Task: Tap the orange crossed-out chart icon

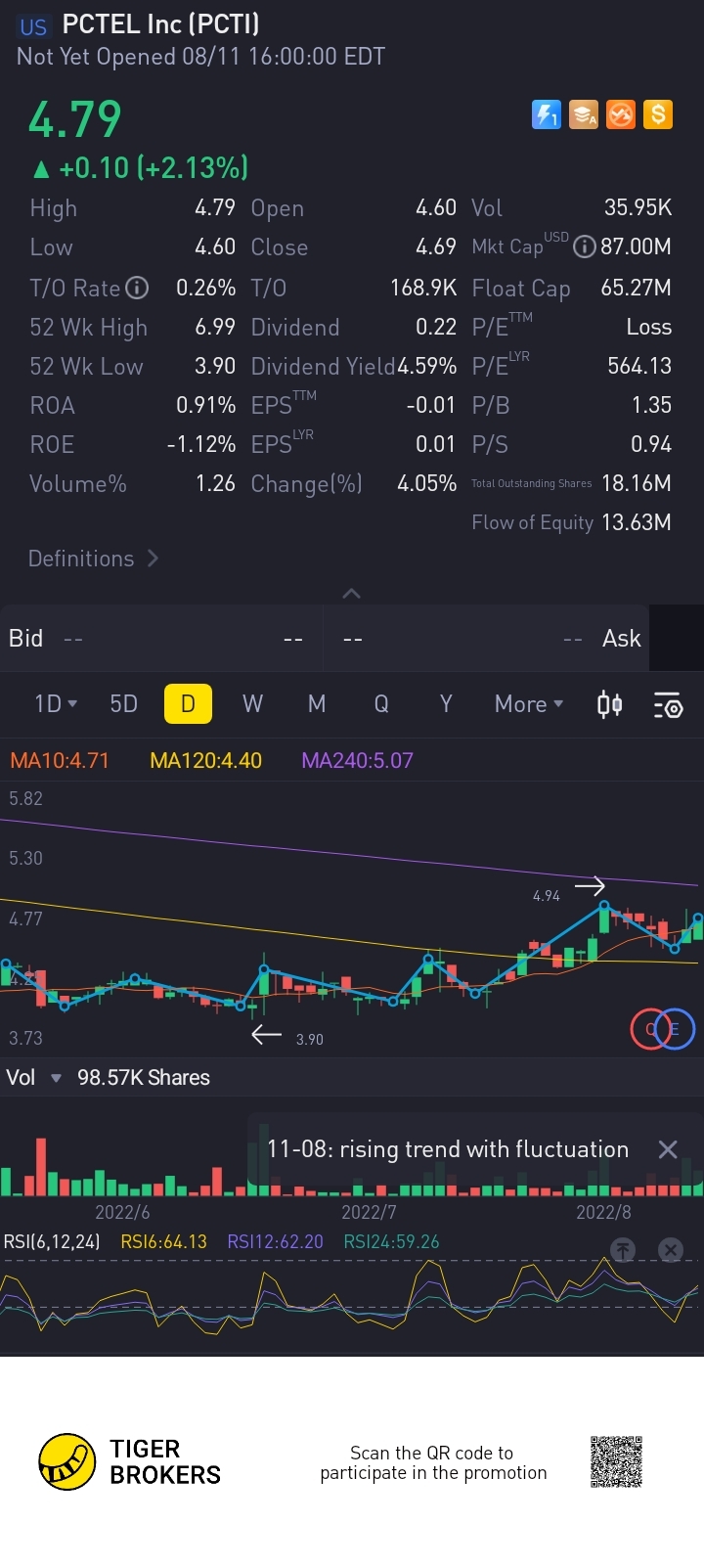Action: point(621,114)
